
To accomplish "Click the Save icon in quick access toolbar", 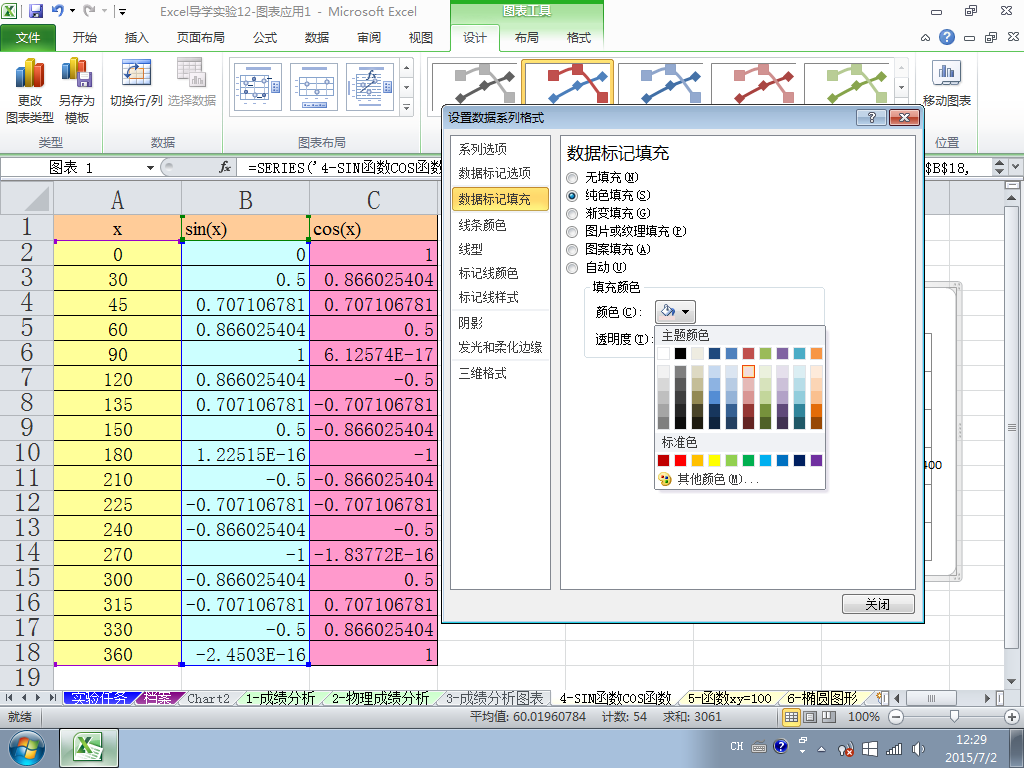I will coord(36,12).
